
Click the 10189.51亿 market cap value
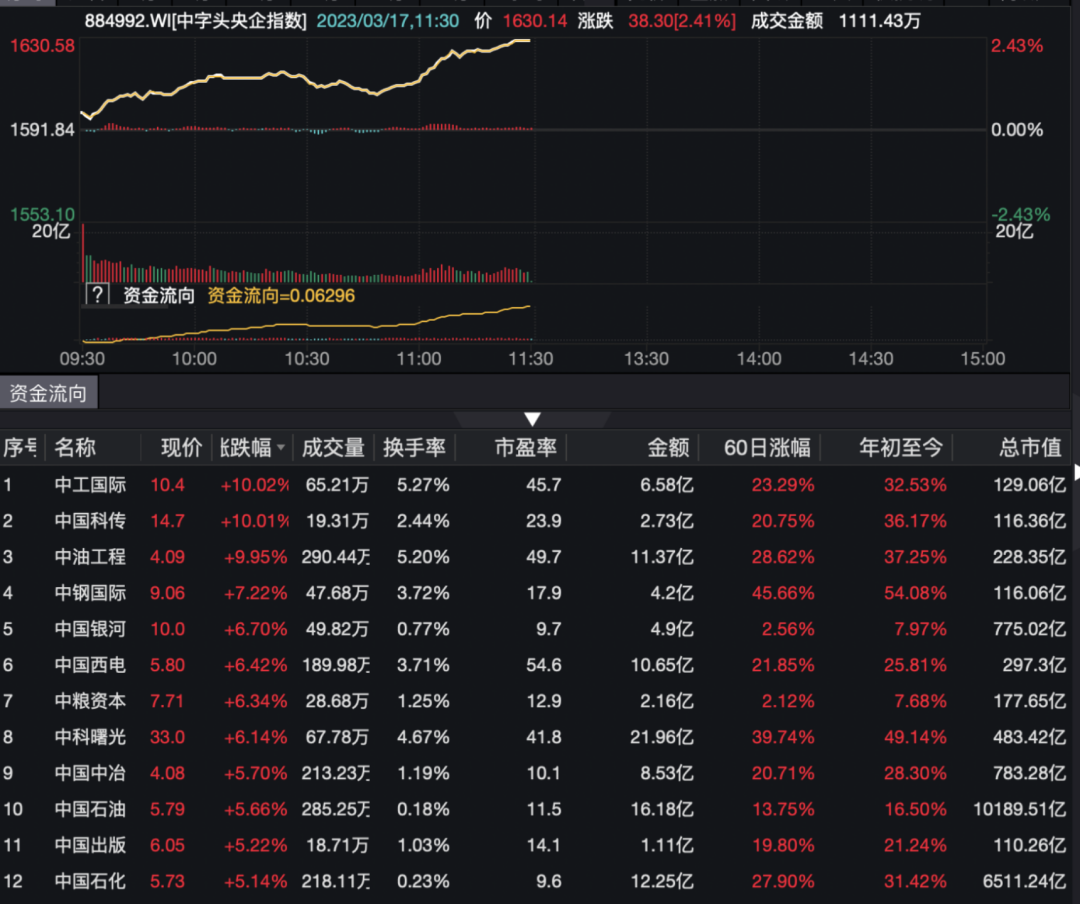pos(1019,809)
